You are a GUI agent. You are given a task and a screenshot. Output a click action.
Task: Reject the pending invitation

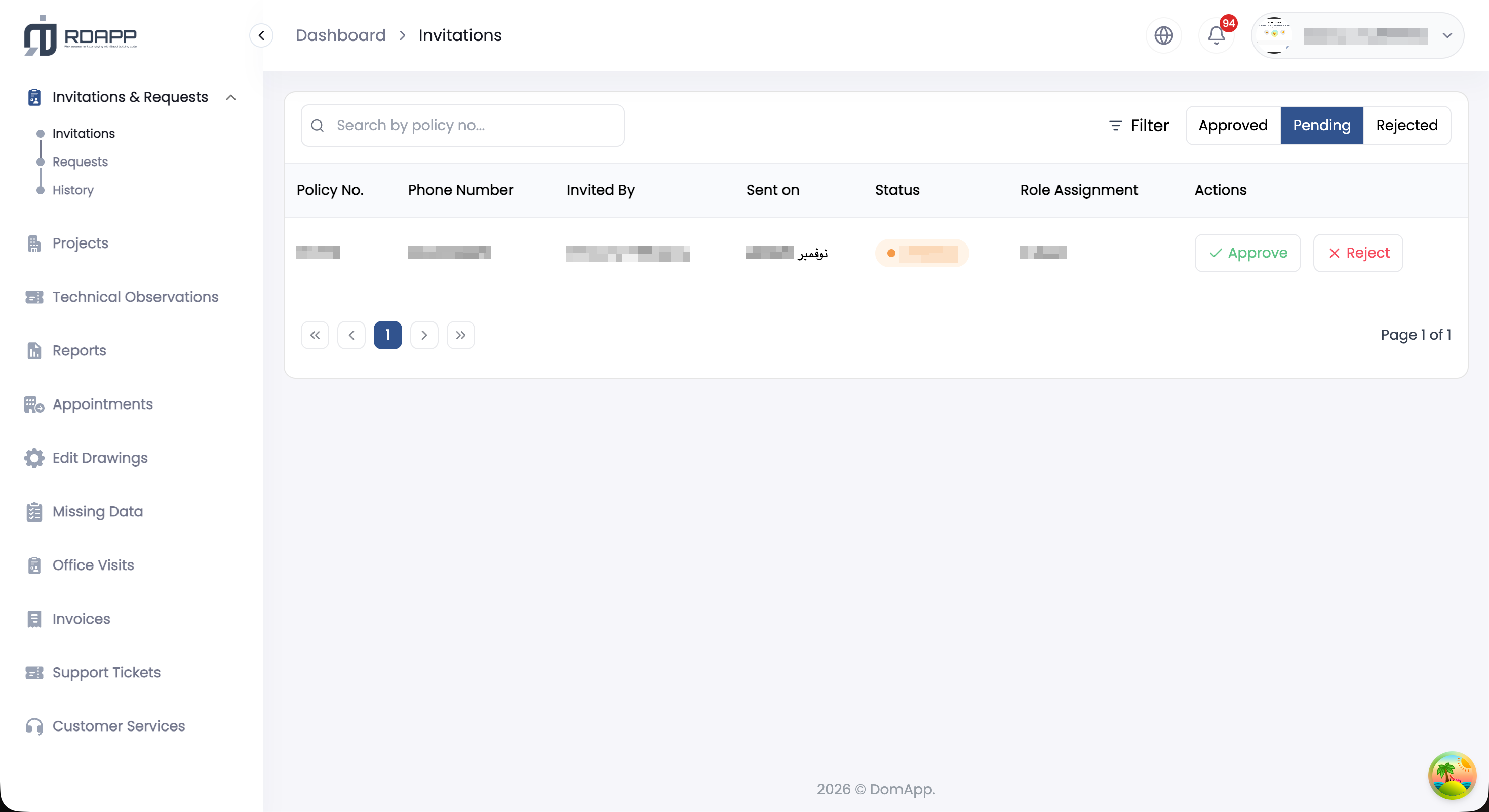click(1358, 253)
